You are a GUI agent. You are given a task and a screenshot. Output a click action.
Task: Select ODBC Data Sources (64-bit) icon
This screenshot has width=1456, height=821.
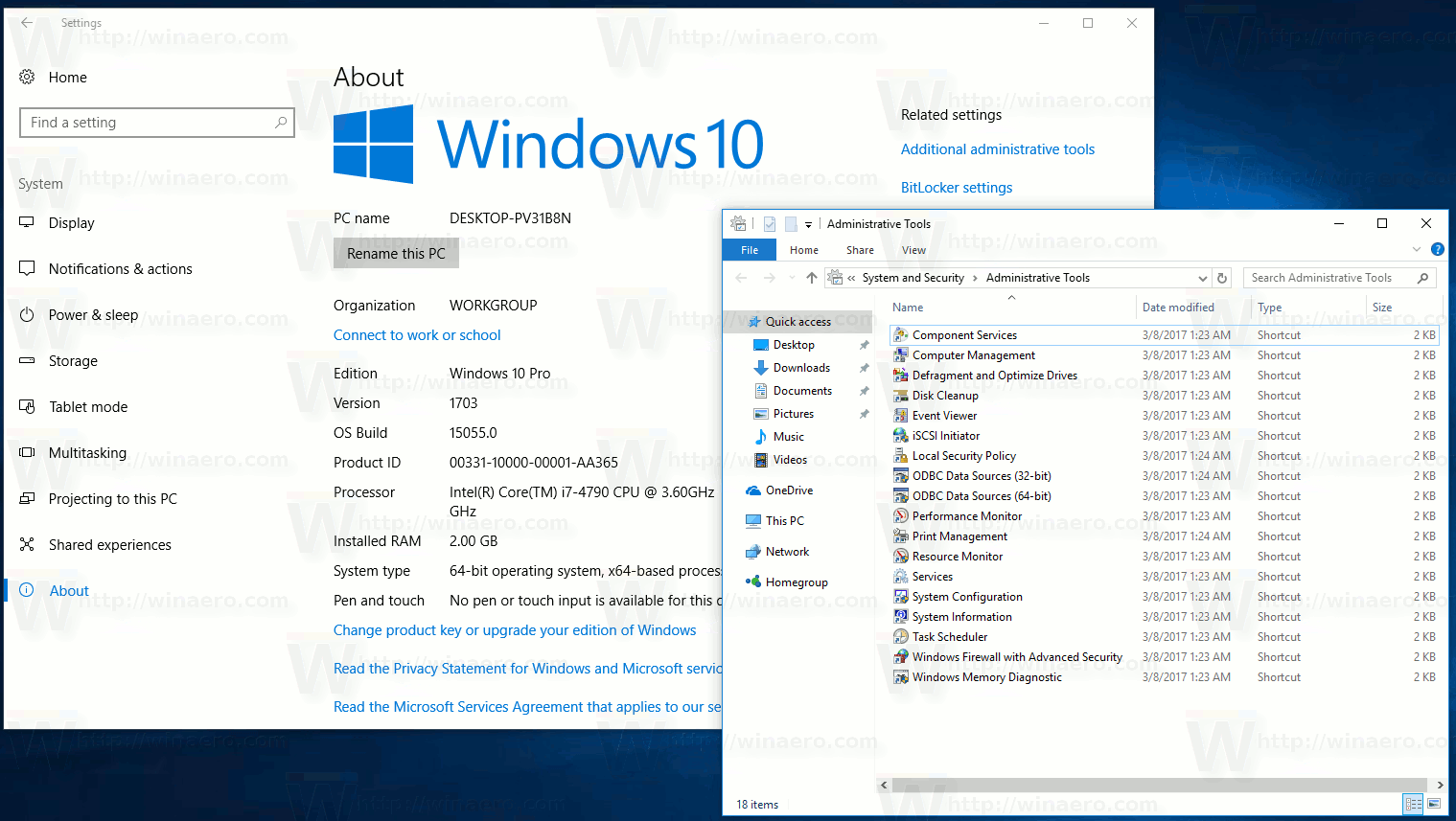(x=900, y=496)
